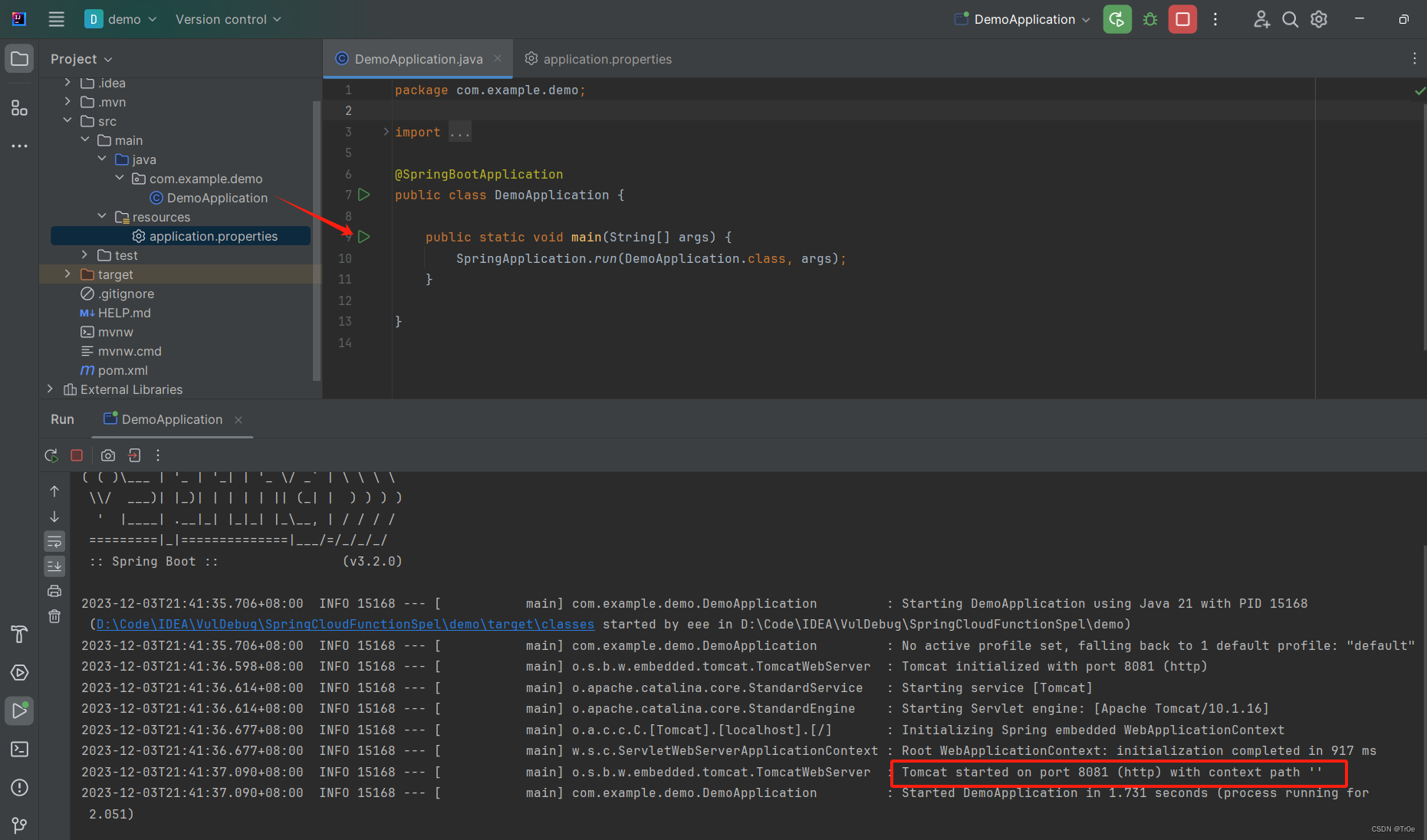Toggle the Project tool window folder icon
This screenshot has width=1427, height=840.
(19, 59)
